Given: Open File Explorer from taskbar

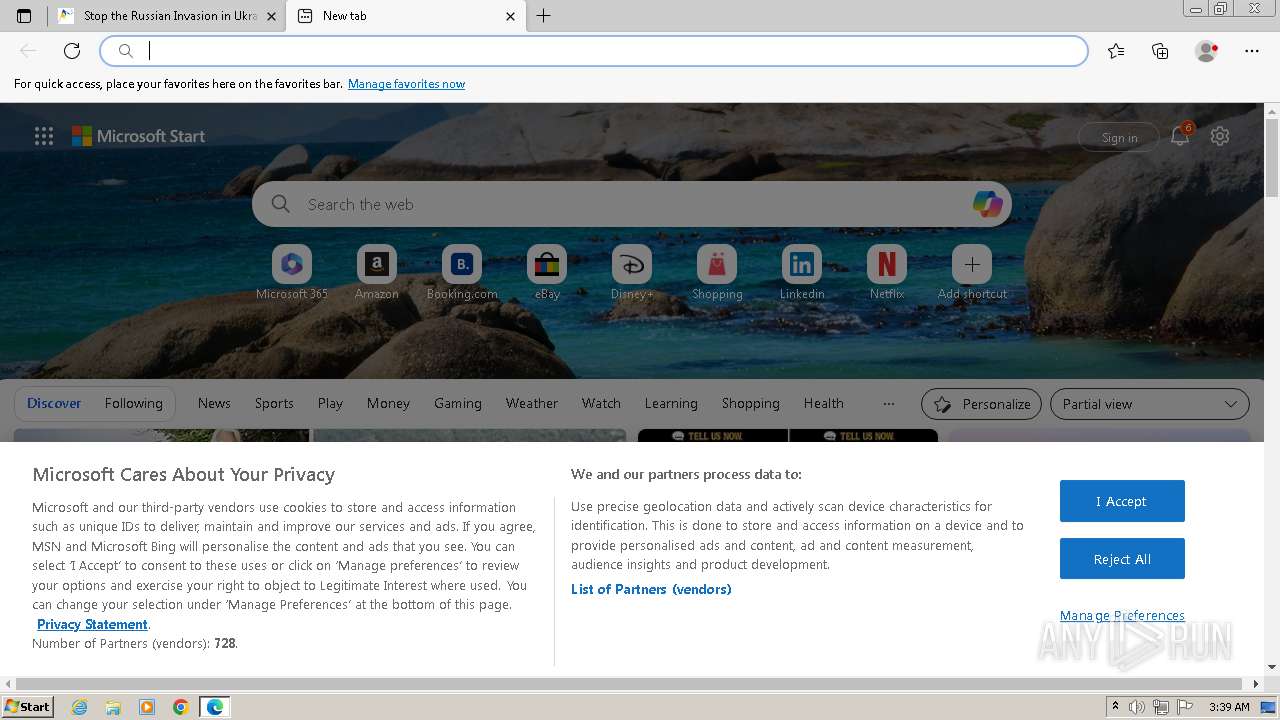Looking at the screenshot, I should (x=113, y=707).
